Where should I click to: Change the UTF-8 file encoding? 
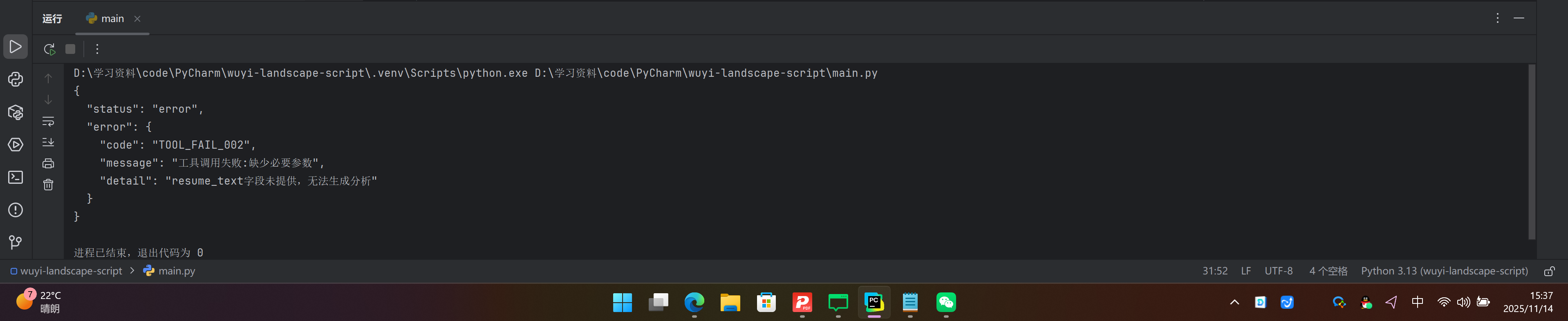[1279, 271]
